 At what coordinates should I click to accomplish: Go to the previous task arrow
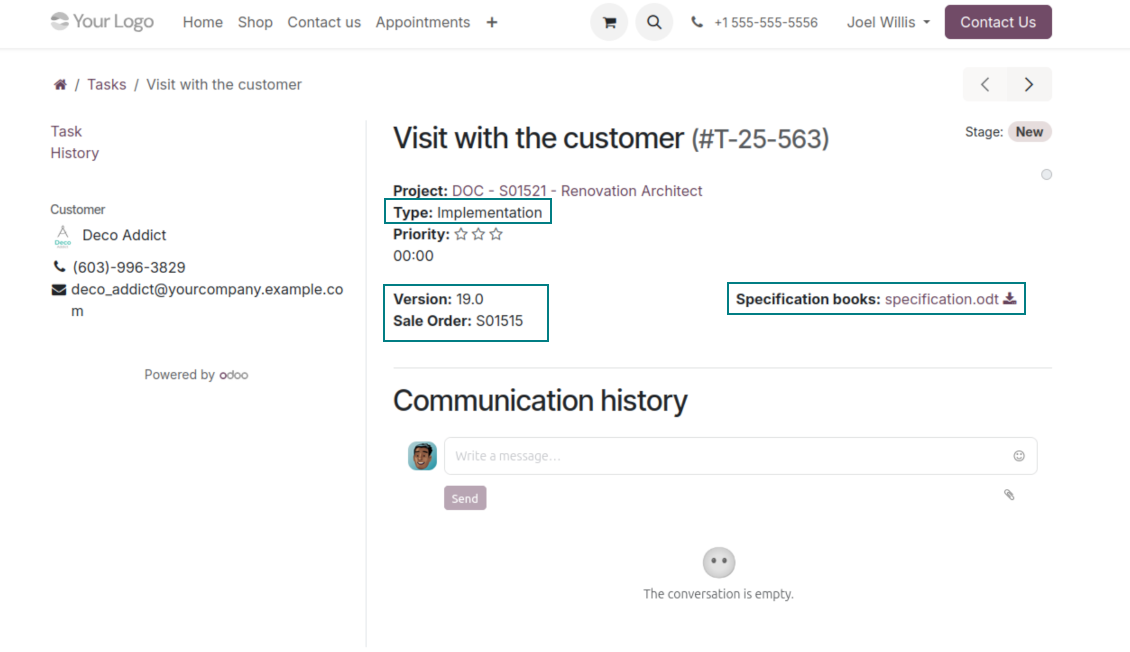click(x=985, y=85)
